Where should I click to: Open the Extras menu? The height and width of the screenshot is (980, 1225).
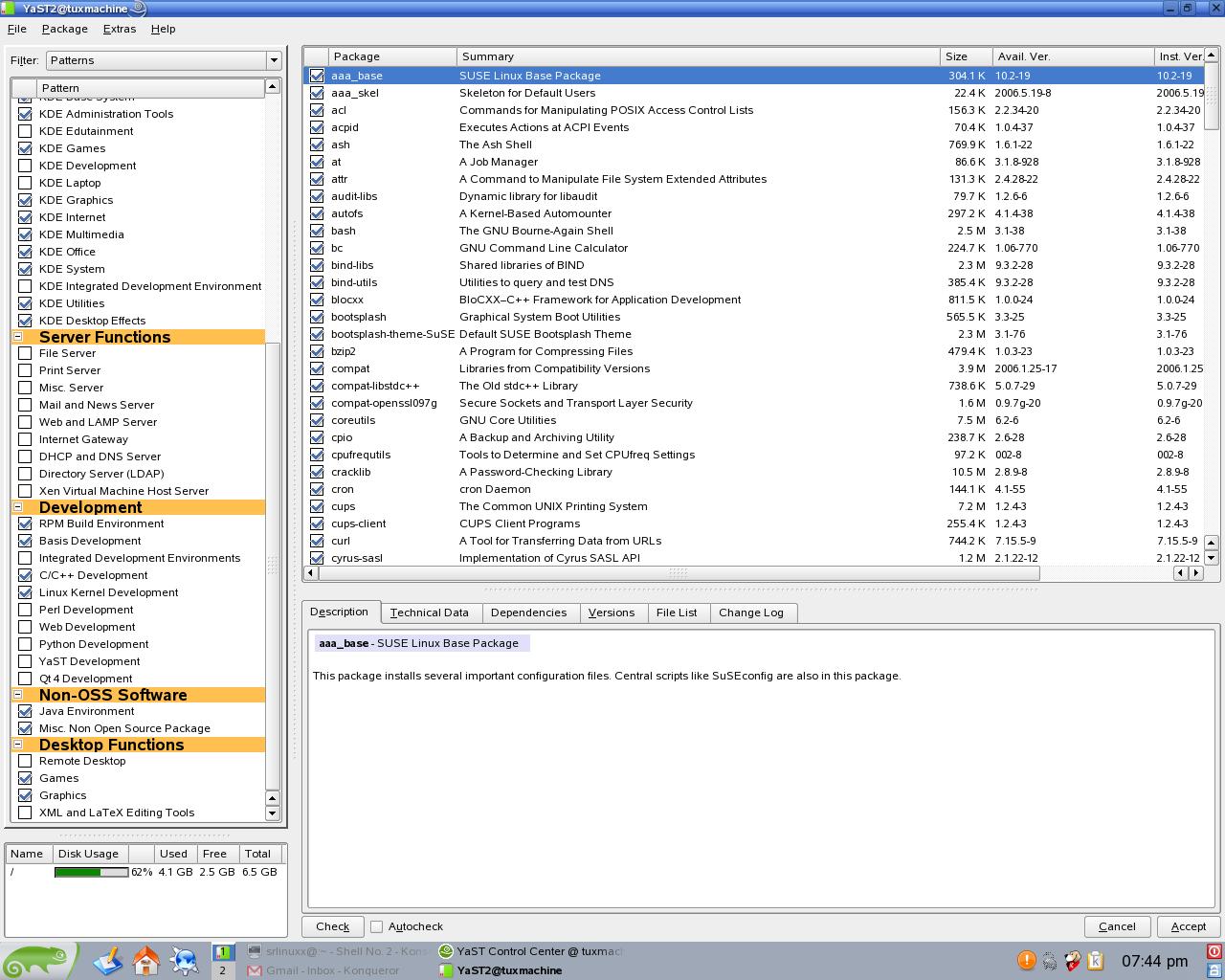tap(120, 29)
